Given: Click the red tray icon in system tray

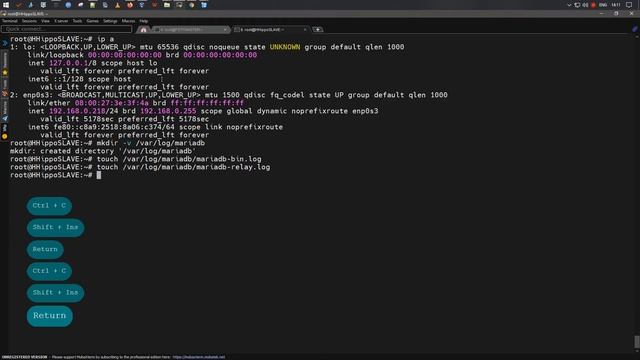Looking at the screenshot, I should (x=593, y=5).
